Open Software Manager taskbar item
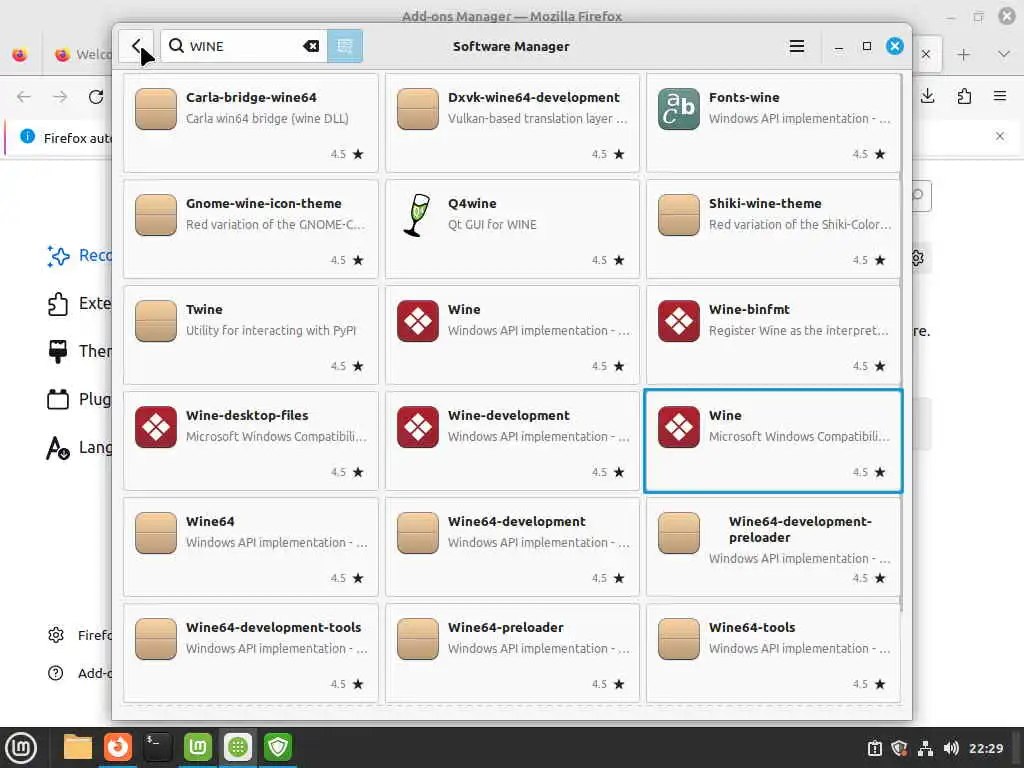 pos(238,747)
